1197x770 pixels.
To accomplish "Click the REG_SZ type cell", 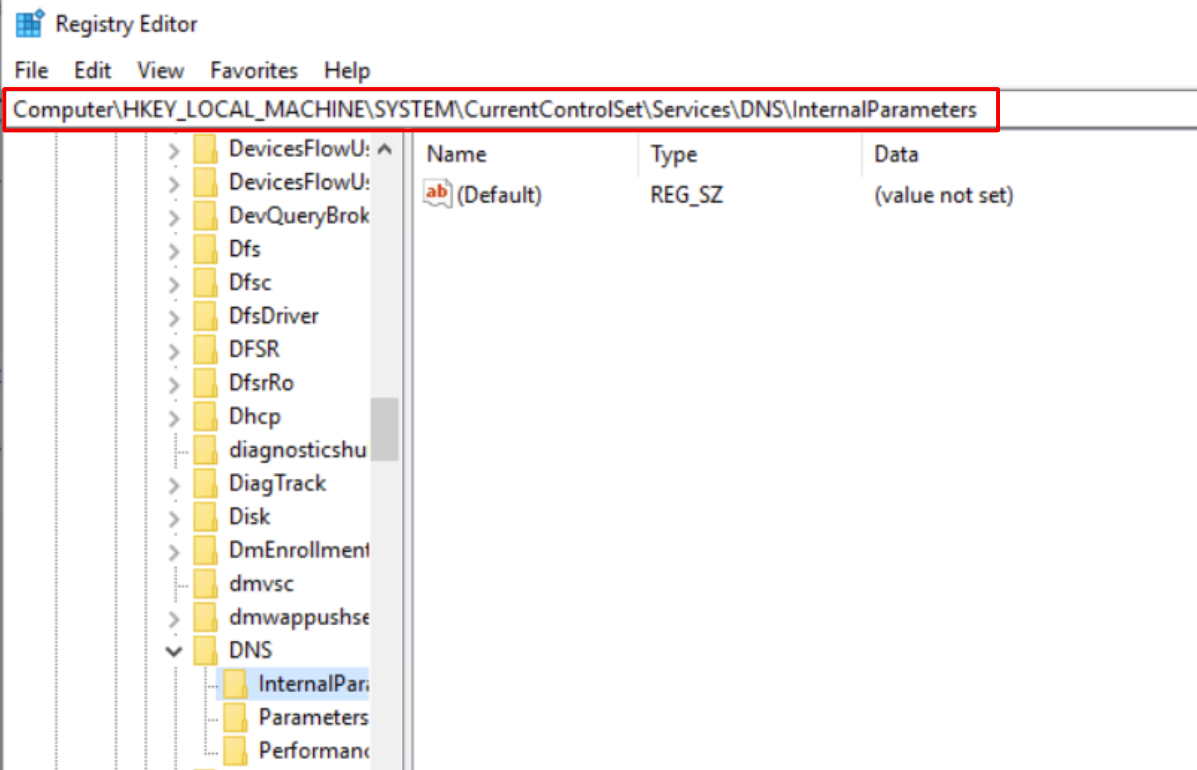I will point(686,195).
